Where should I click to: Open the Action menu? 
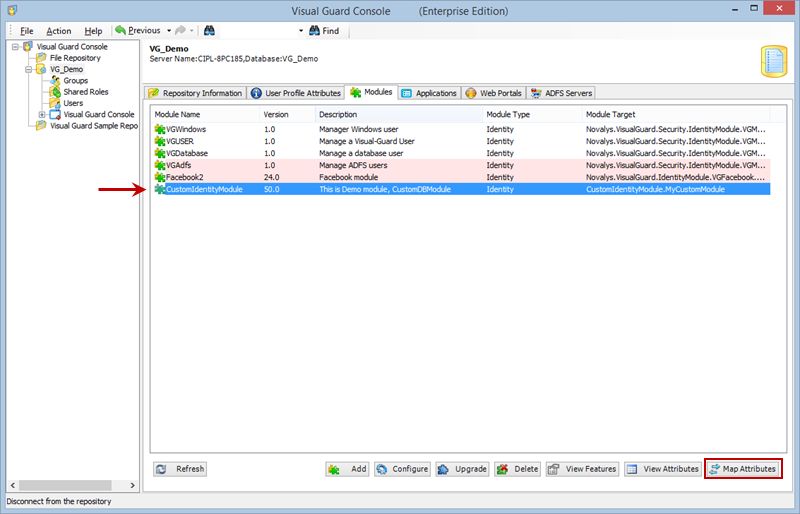[59, 31]
